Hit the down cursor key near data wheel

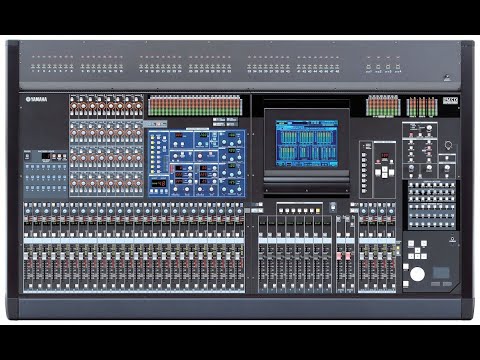click(418, 256)
